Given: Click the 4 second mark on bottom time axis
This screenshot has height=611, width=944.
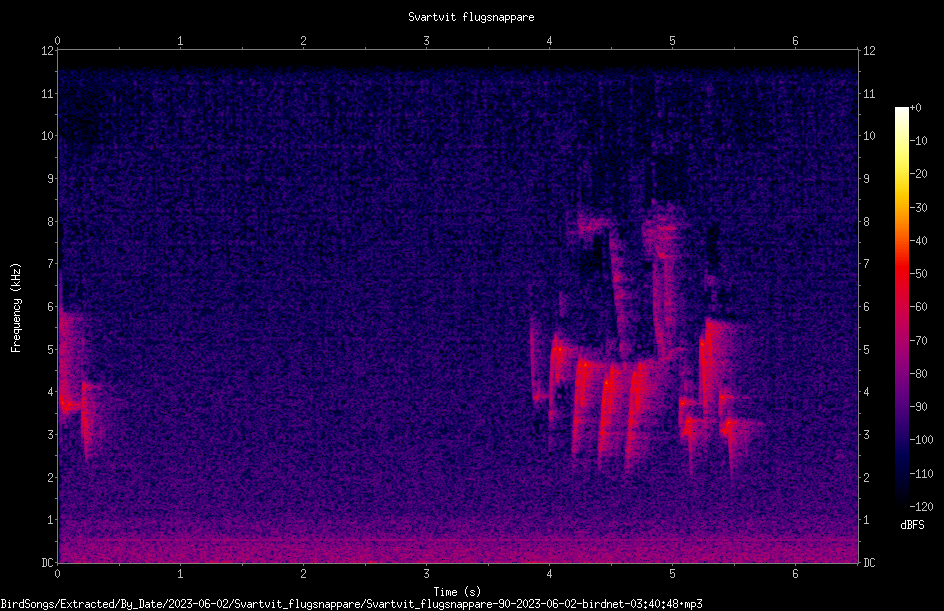Looking at the screenshot, I should coord(549,574).
